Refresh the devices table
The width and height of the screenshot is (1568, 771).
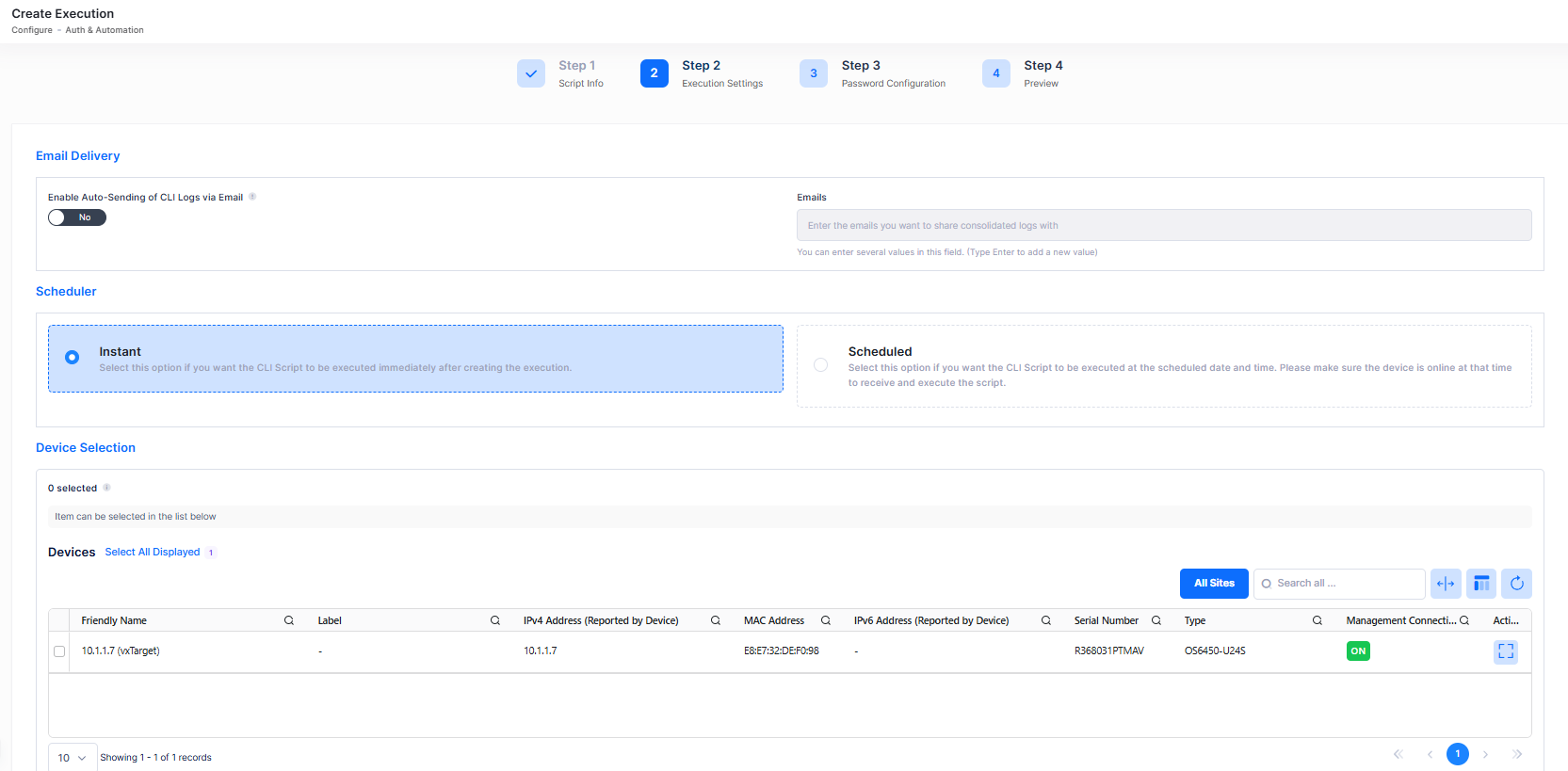tap(1516, 584)
